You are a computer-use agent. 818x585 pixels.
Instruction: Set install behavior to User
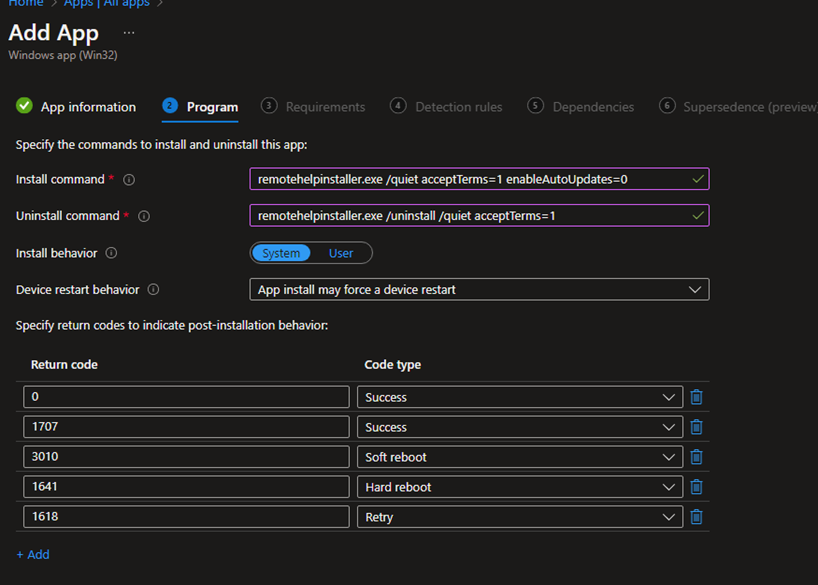341,254
